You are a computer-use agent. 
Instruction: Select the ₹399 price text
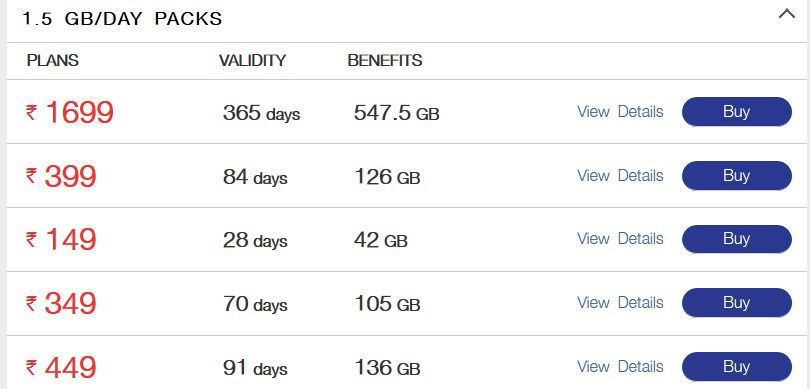click(61, 176)
